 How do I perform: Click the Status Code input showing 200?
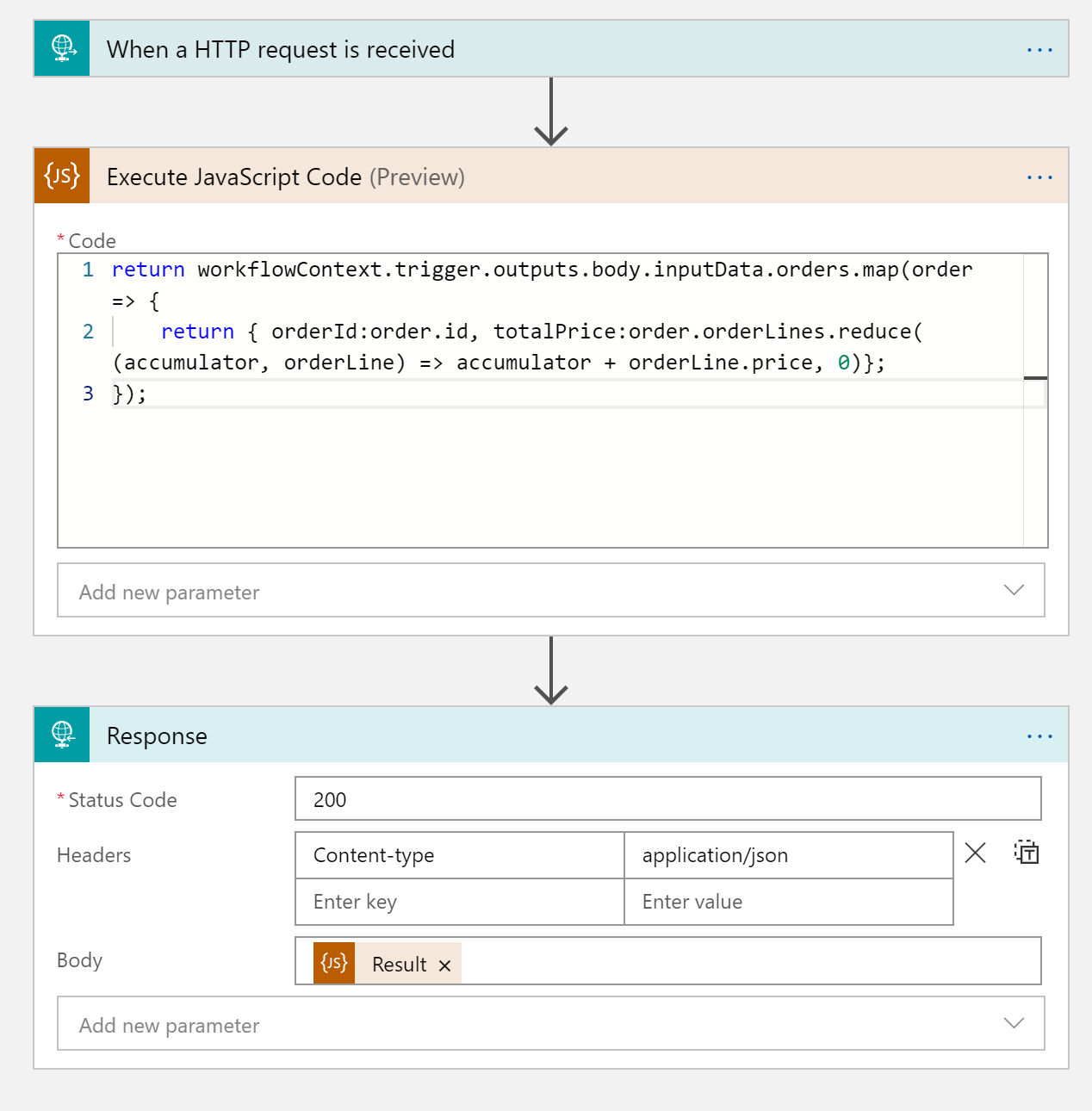(x=667, y=799)
